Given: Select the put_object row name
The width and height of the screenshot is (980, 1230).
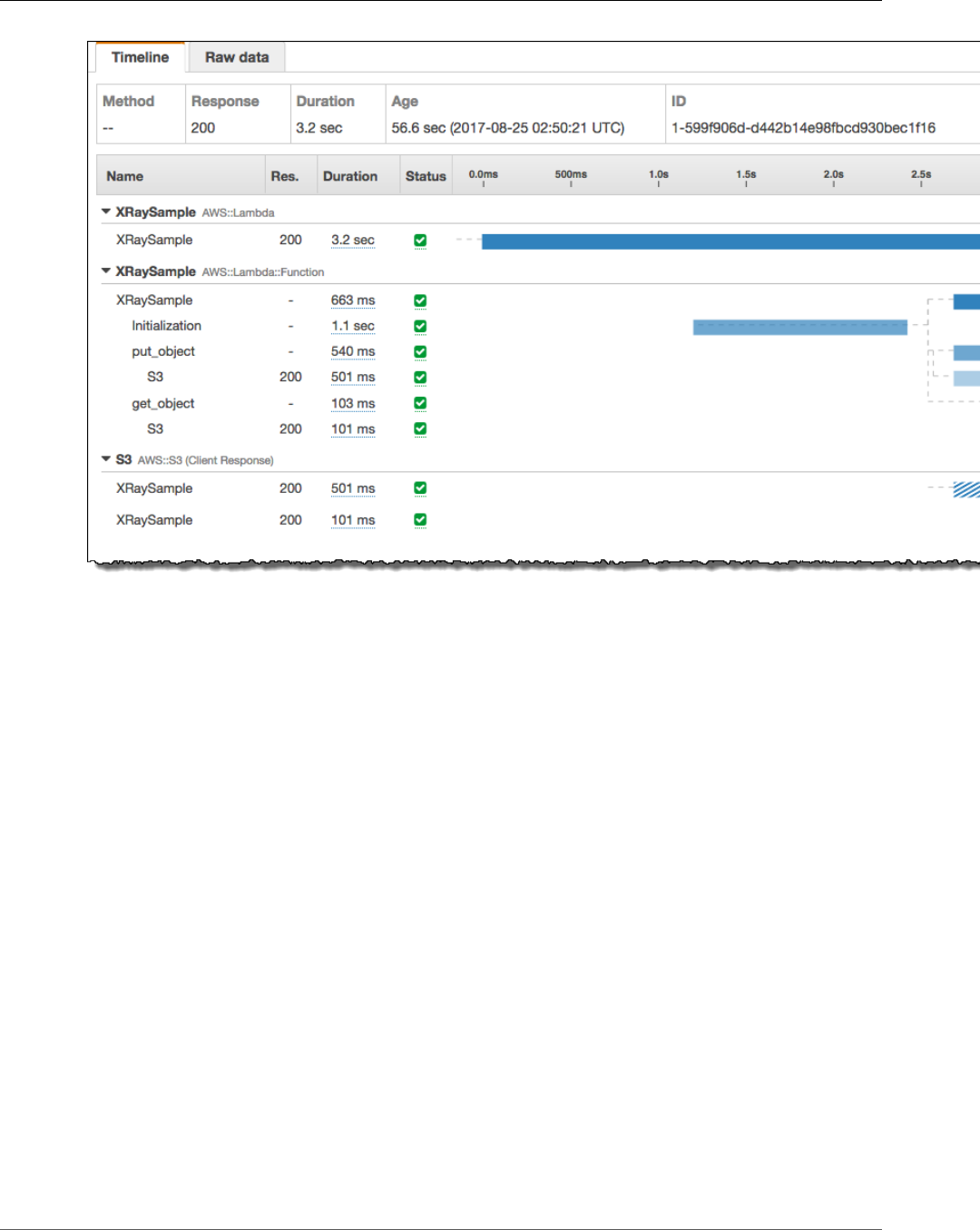Looking at the screenshot, I should [x=163, y=351].
